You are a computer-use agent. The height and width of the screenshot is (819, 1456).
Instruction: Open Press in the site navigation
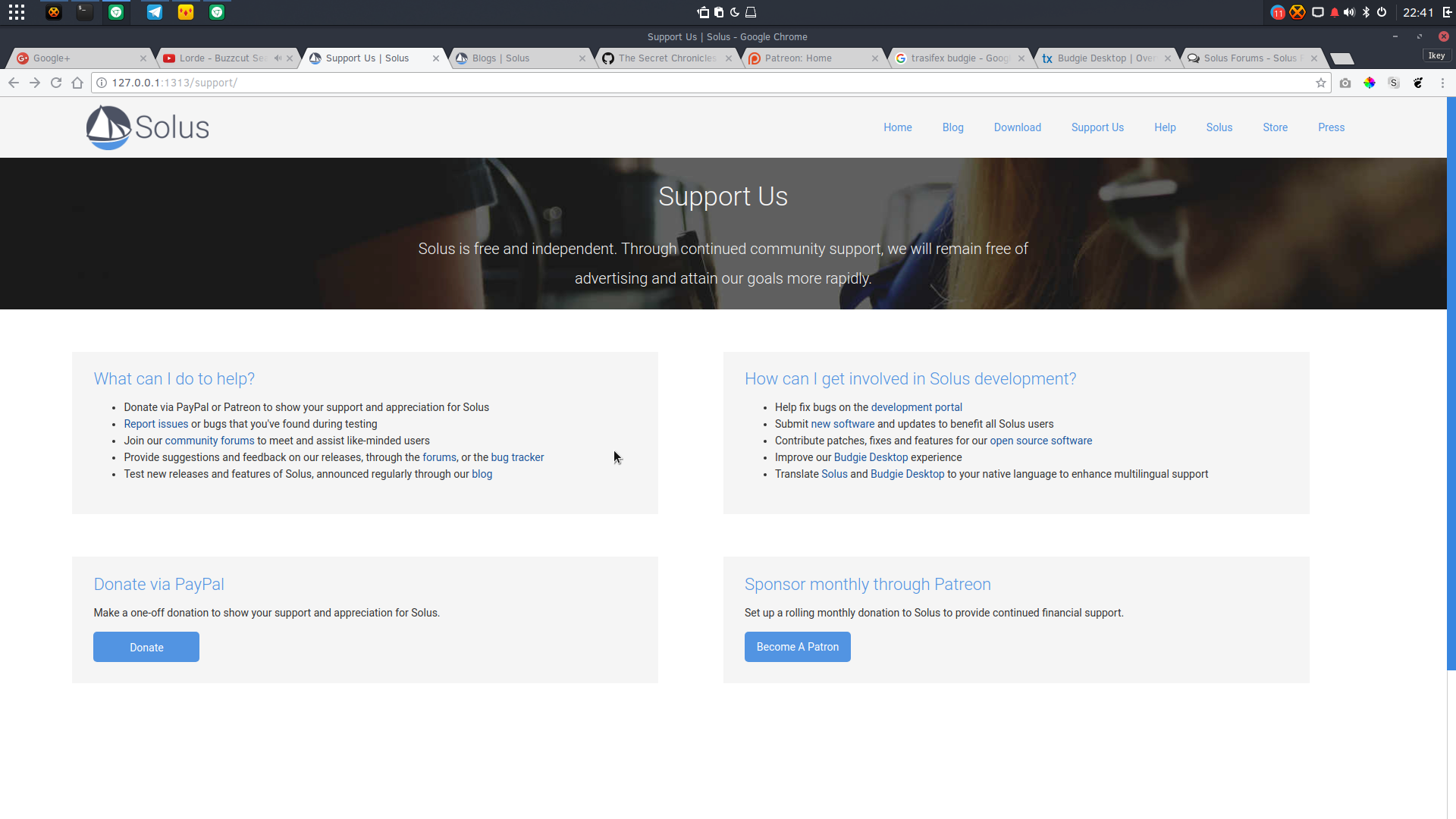1331,127
